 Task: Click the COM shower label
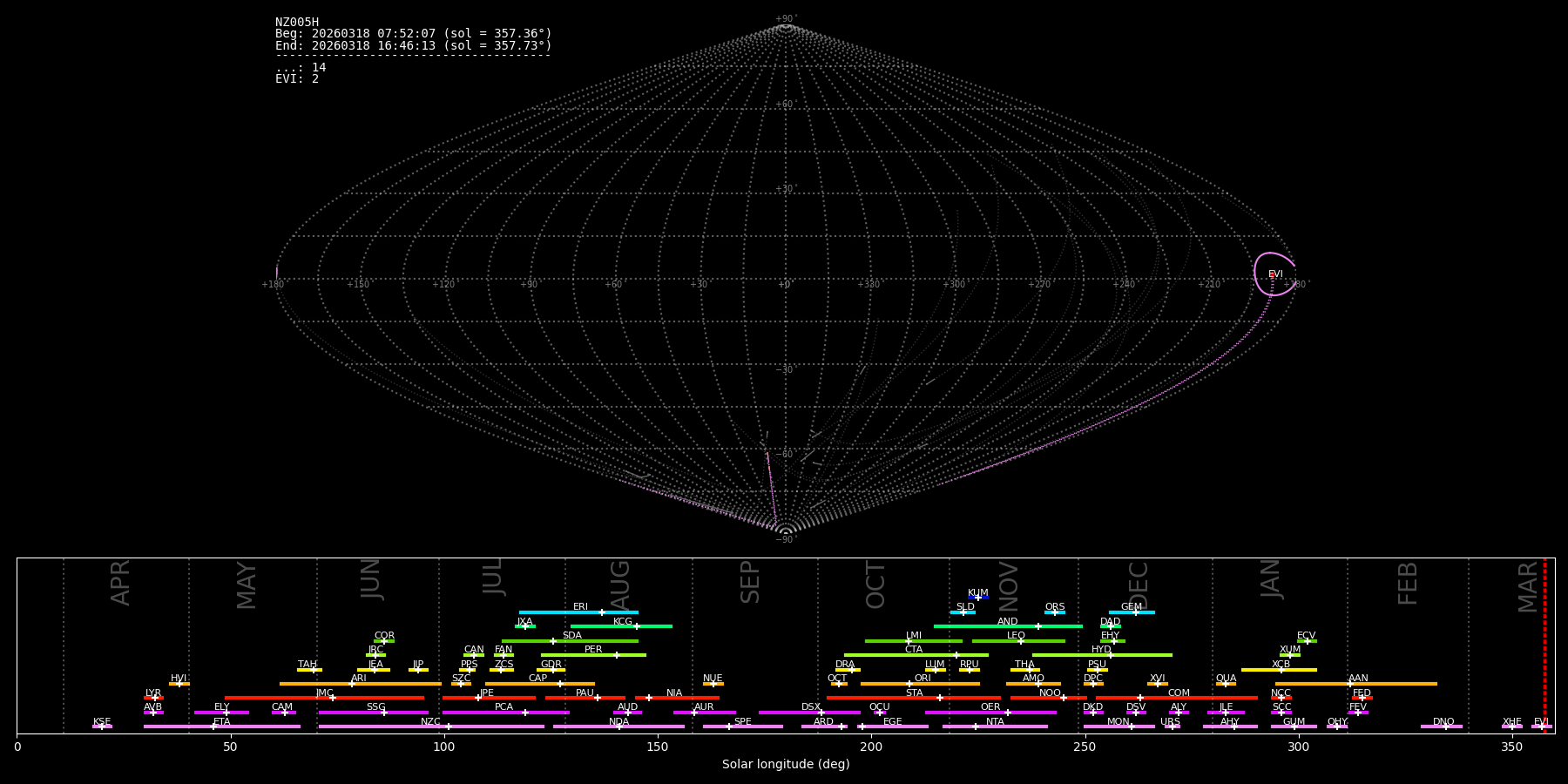tap(1179, 693)
